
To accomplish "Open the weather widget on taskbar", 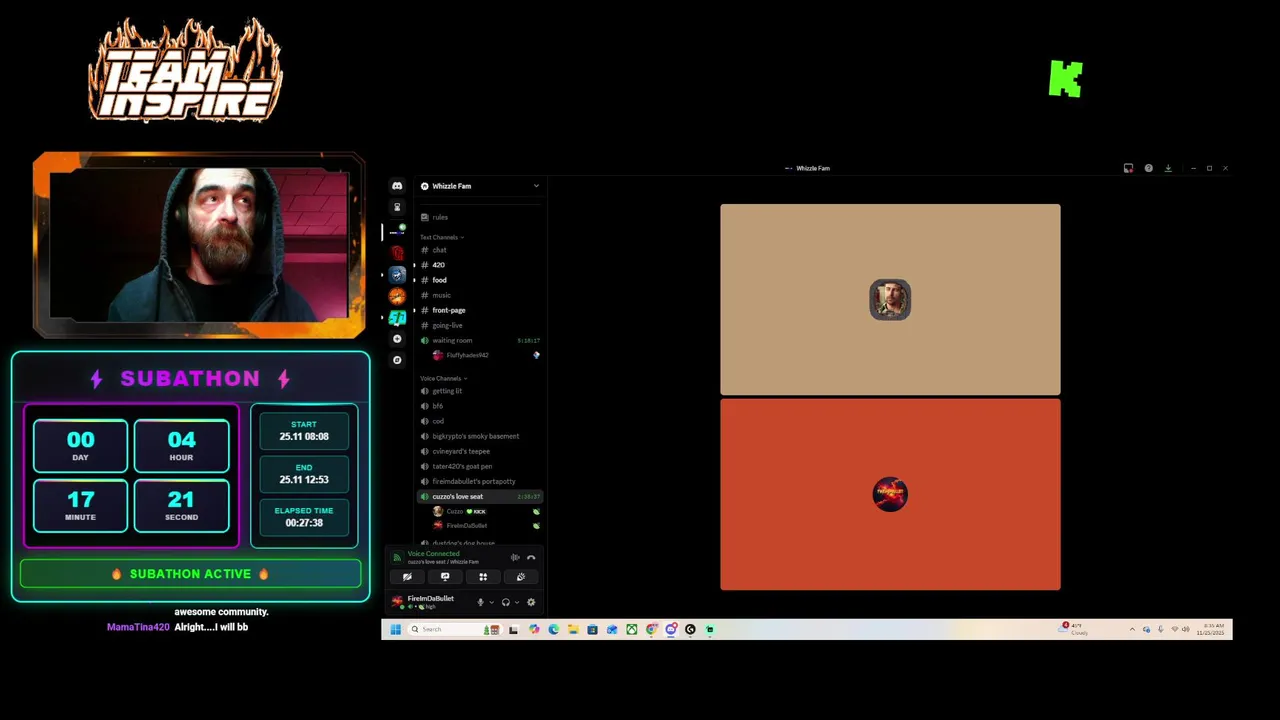I will click(x=1074, y=629).
